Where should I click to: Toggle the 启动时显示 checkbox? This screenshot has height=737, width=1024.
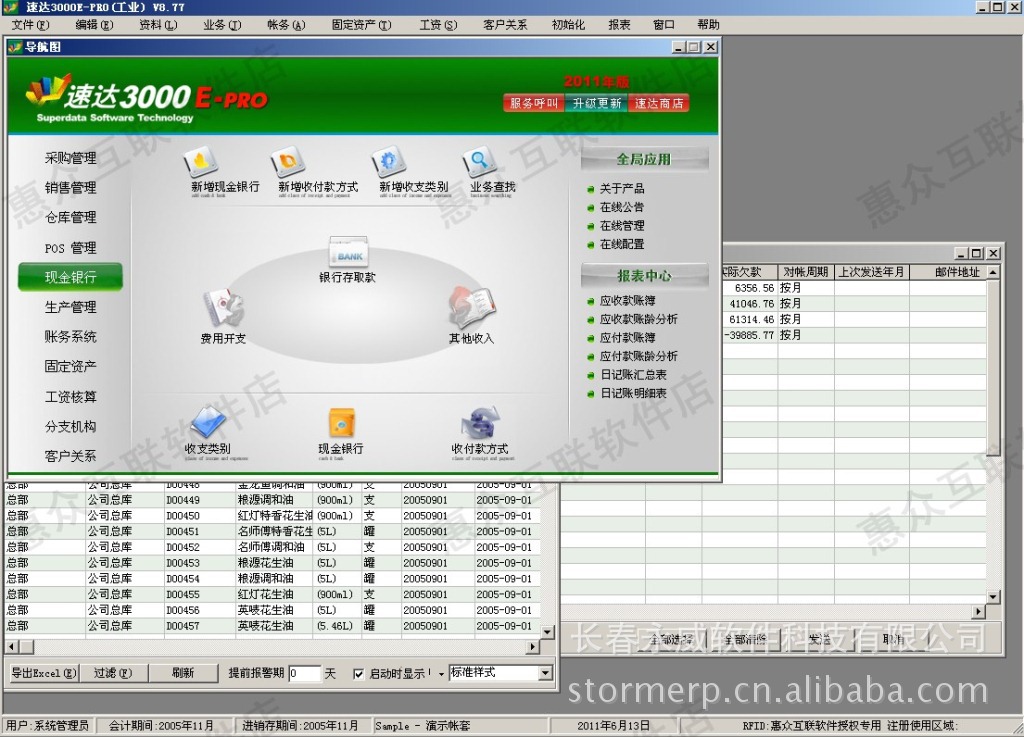pyautogui.click(x=358, y=674)
